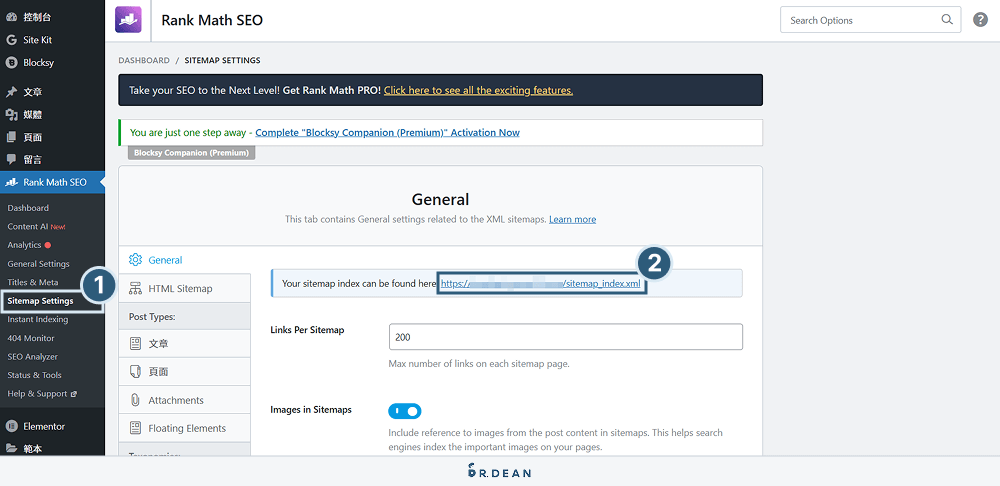The width and height of the screenshot is (1000, 486).
Task: Click the paperclip icon for Attachments
Action: click(x=135, y=400)
